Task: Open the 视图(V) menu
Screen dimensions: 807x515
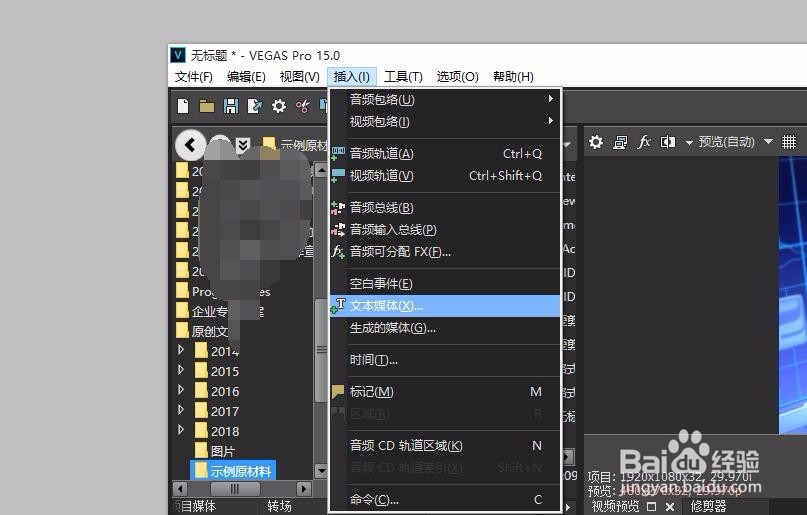Action: [300, 77]
